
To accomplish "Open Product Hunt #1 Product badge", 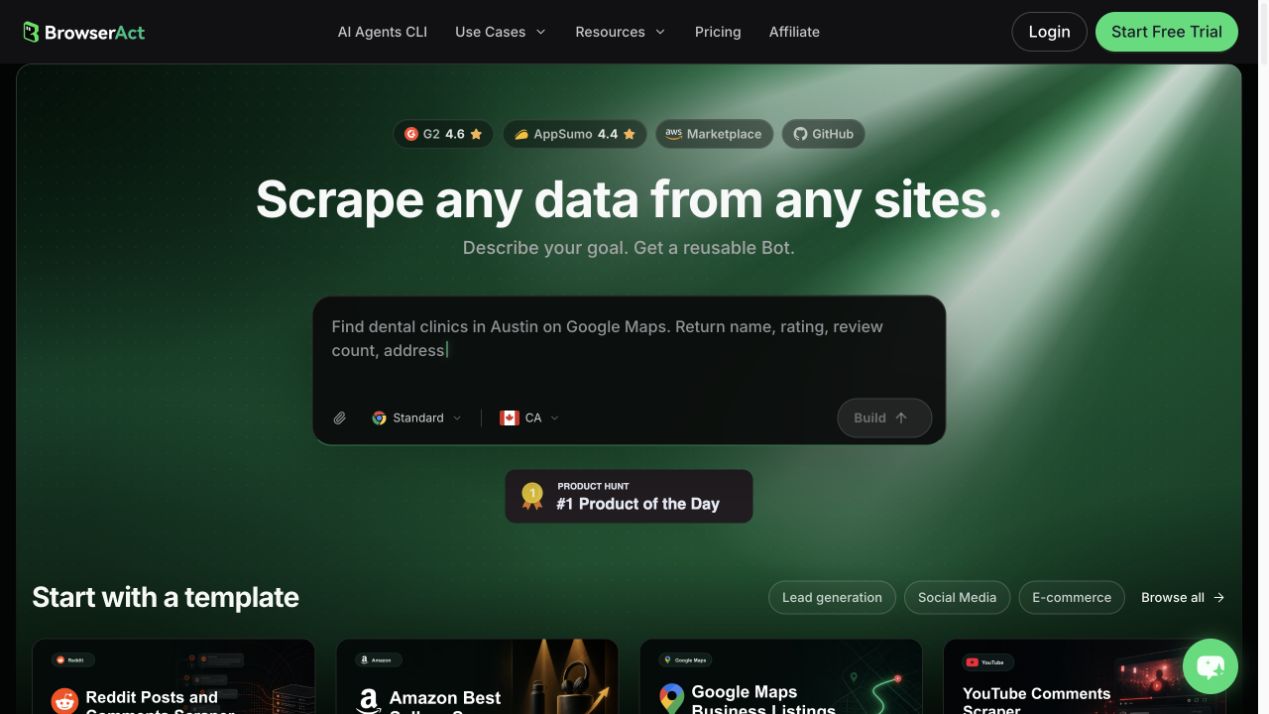I will click(x=629, y=496).
